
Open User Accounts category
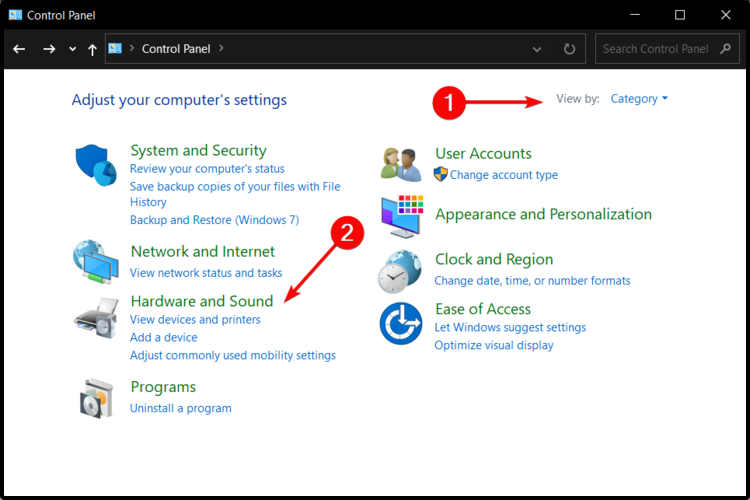pos(483,153)
